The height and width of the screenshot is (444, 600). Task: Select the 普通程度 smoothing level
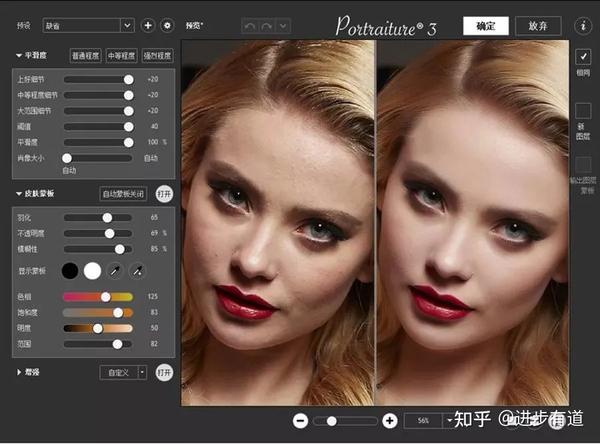(x=86, y=56)
